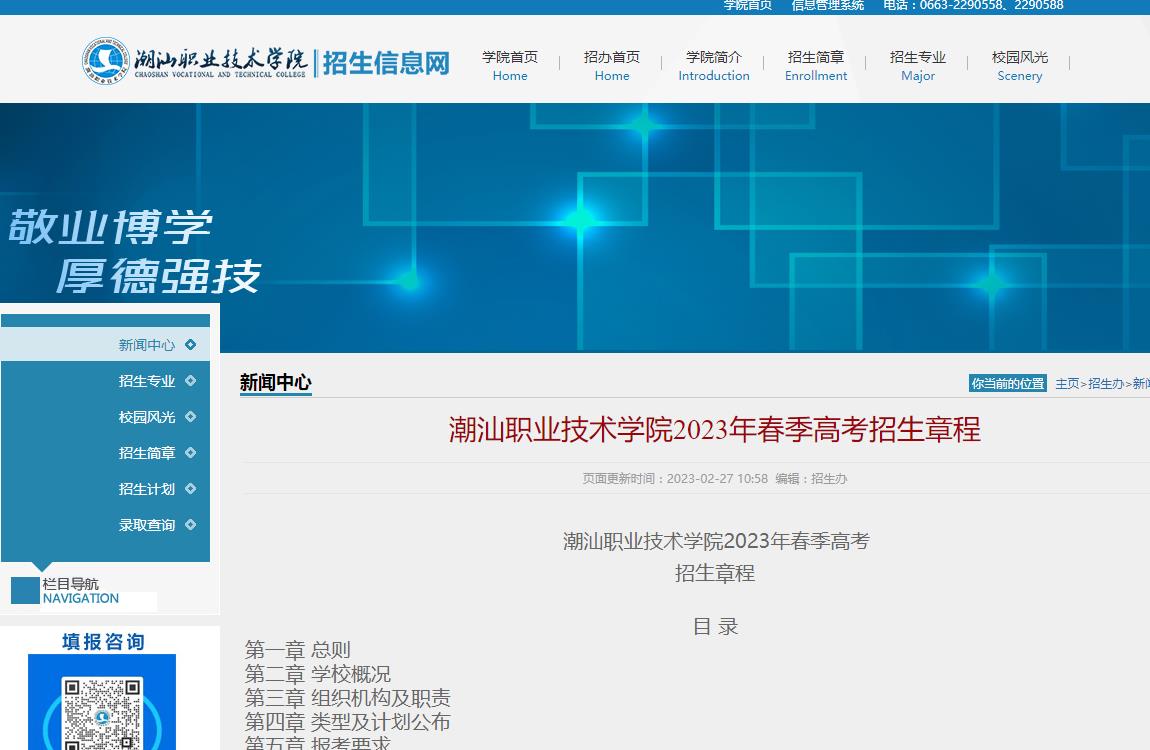Click 主页 in the breadcrumb
This screenshot has height=750, width=1150.
click(x=1067, y=383)
